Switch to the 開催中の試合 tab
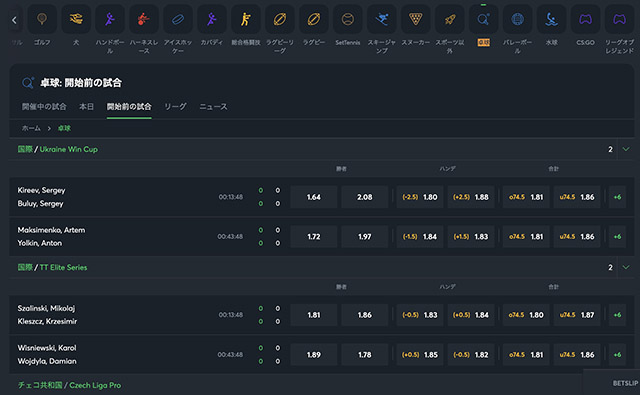Image resolution: width=640 pixels, height=395 pixels. 44,107
